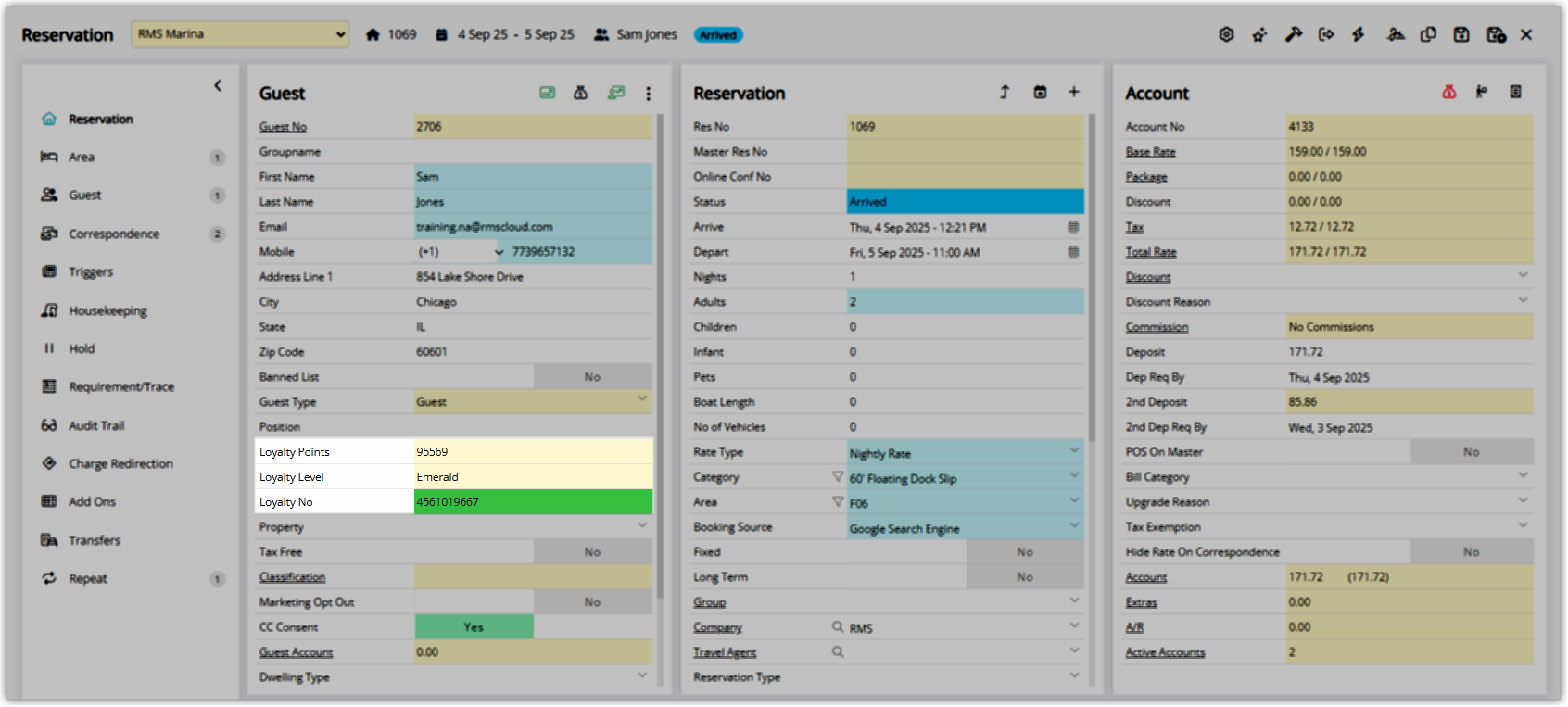Click the up arrow icon in Reservation panel header

pyautogui.click(x=1005, y=92)
